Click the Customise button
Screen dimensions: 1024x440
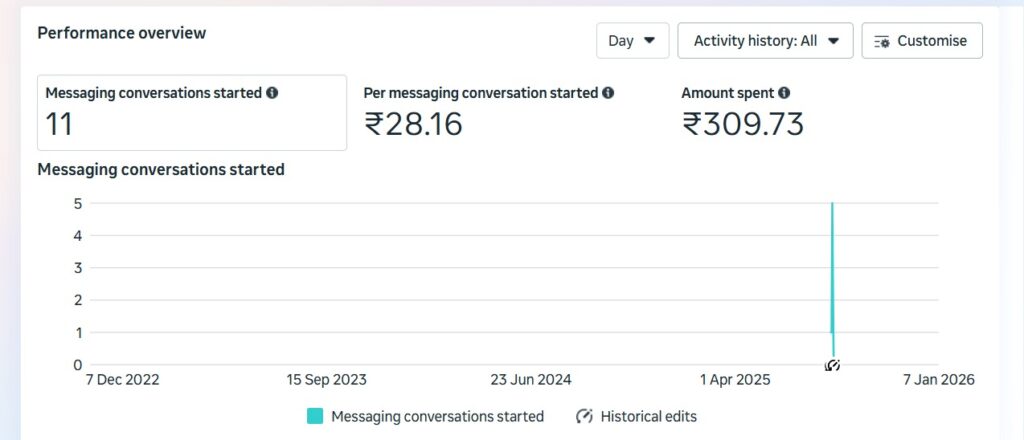coord(921,41)
